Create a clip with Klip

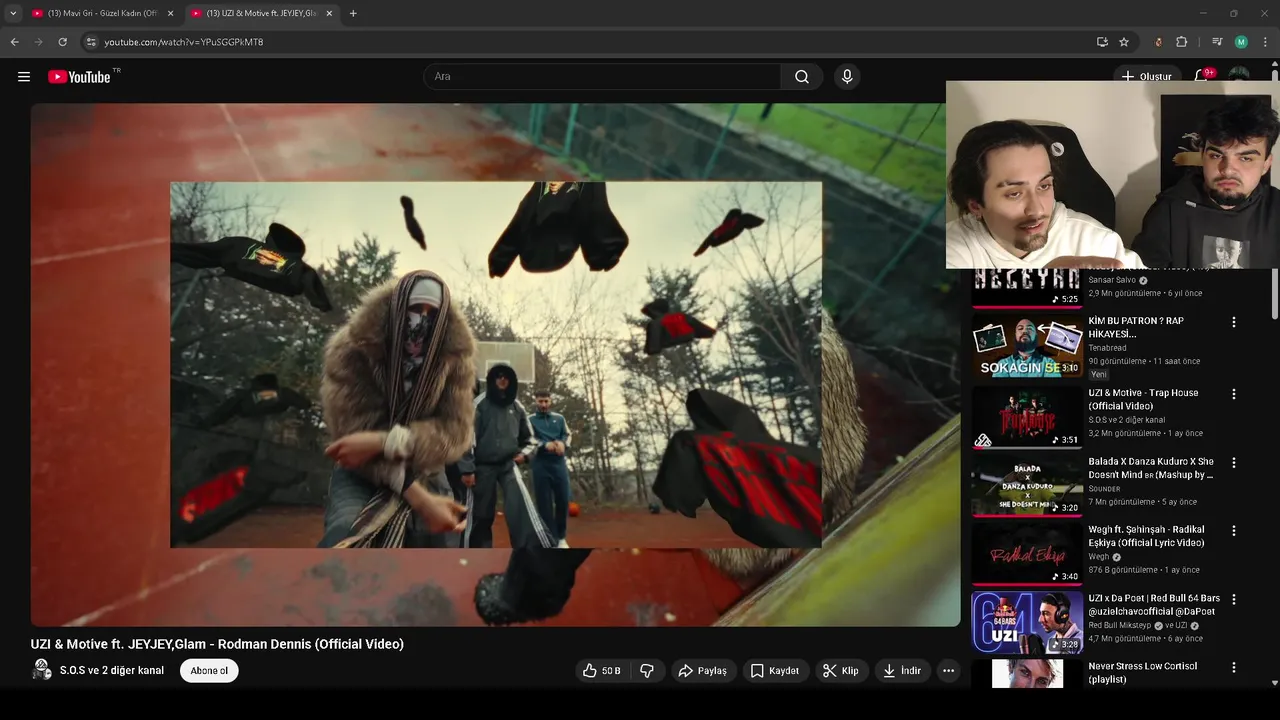(840, 671)
